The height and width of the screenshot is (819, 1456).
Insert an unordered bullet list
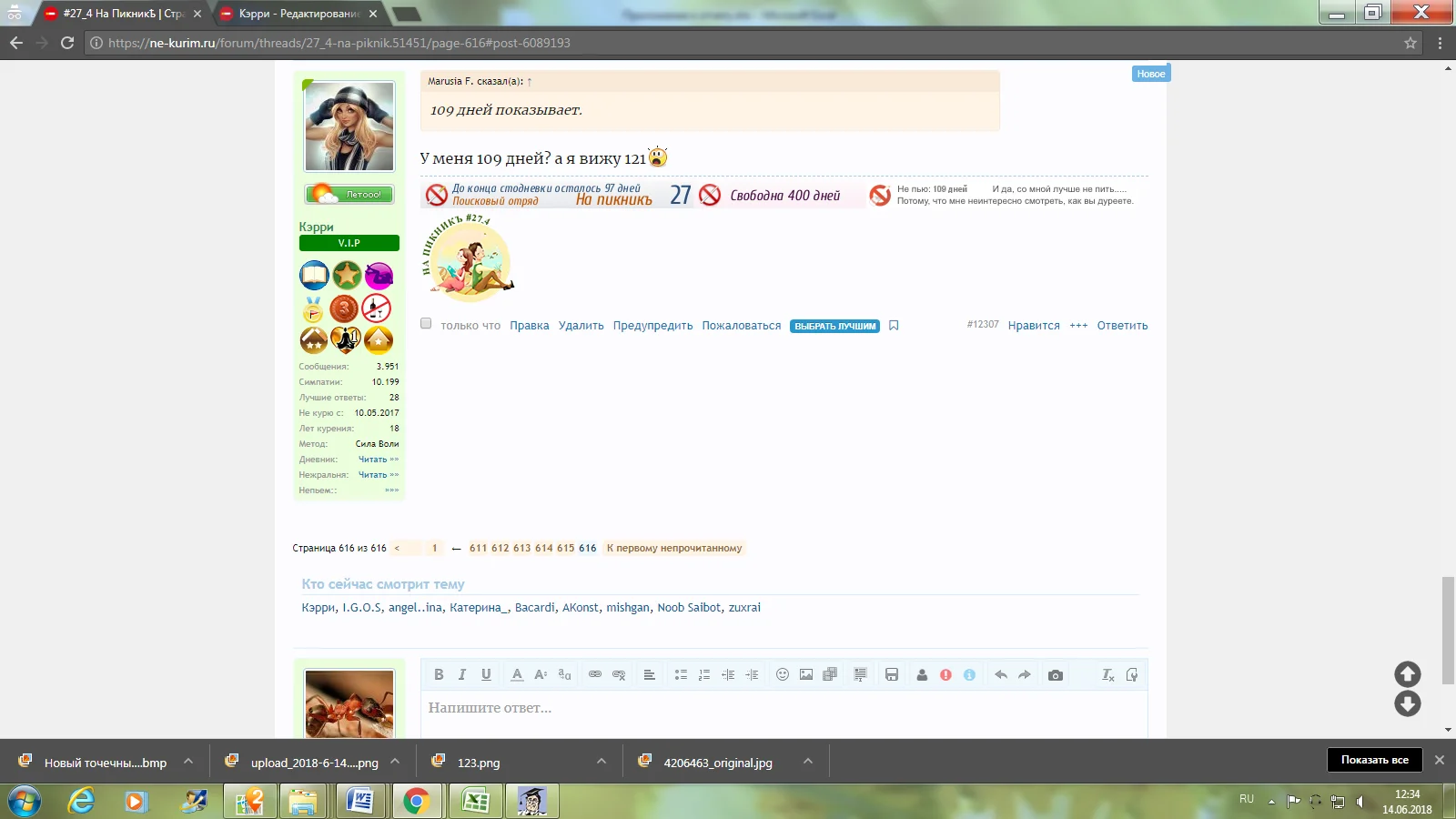click(x=681, y=674)
